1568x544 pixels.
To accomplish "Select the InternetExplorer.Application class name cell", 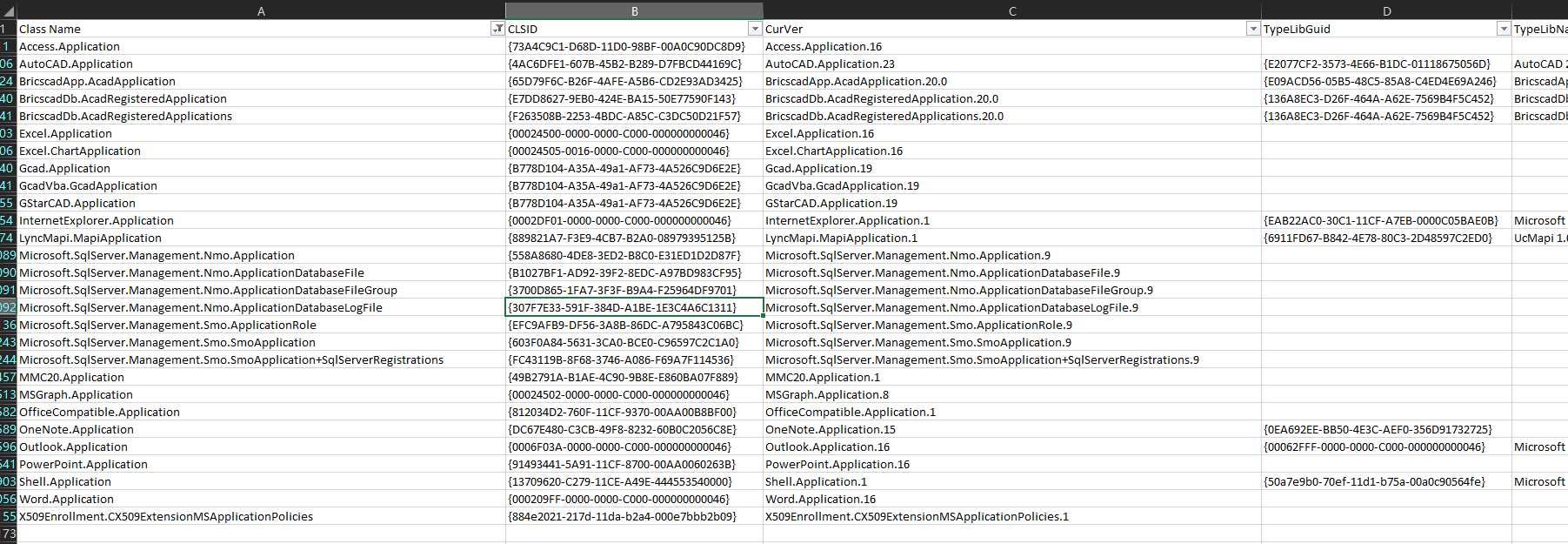I will pyautogui.click(x=261, y=220).
